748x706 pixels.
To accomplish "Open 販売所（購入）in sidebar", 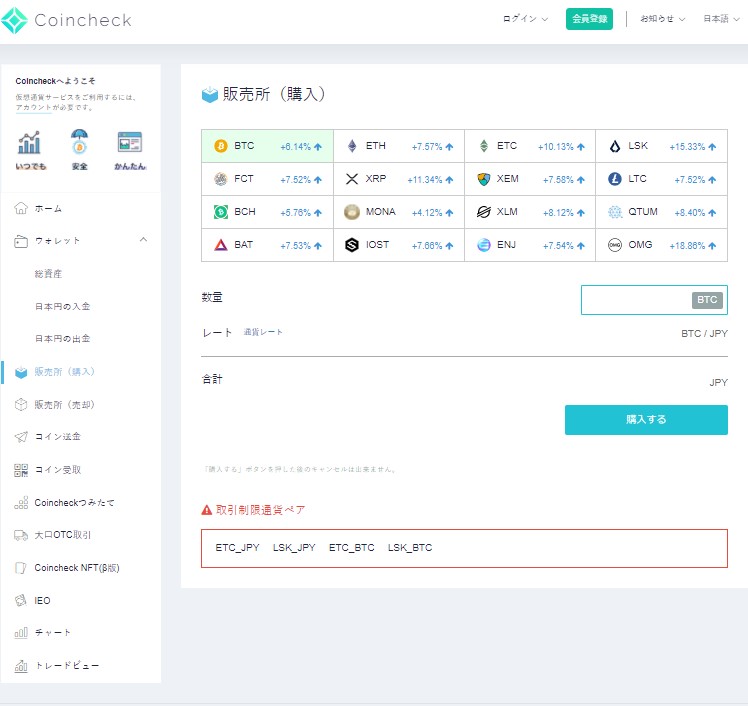I will [65, 372].
